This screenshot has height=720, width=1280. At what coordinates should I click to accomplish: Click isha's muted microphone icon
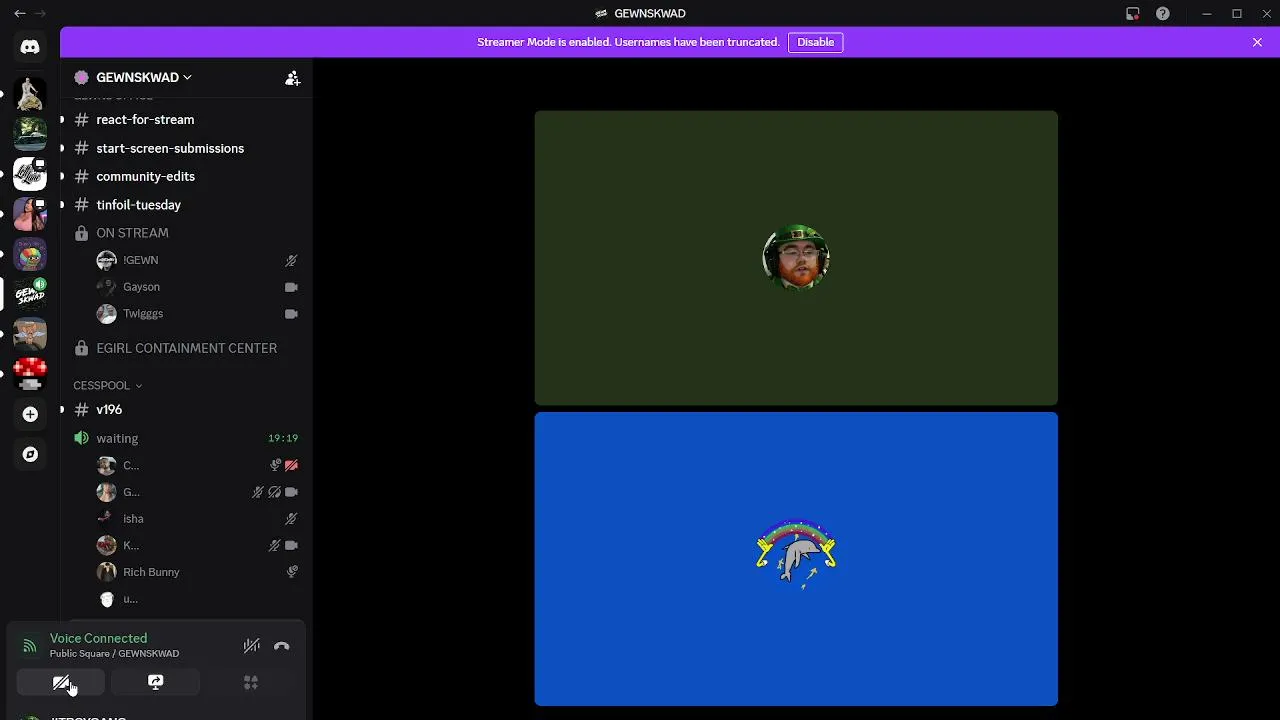tap(291, 519)
